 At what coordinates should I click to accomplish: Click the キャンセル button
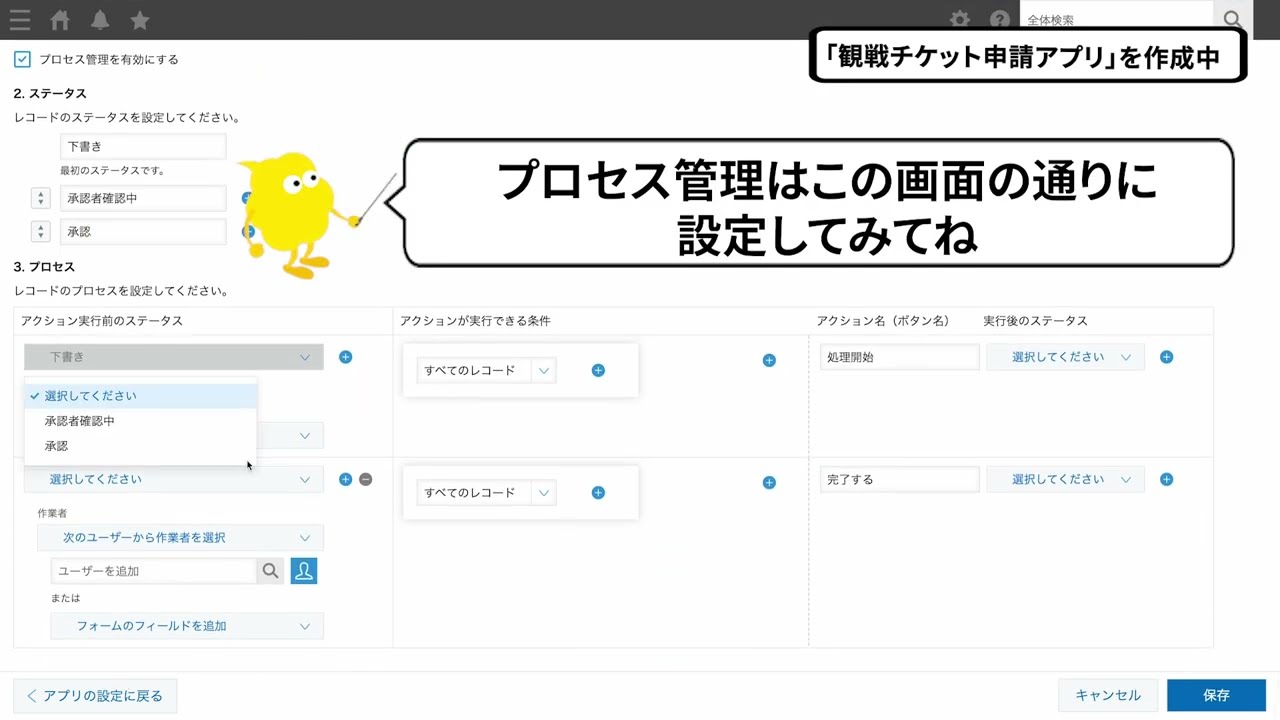pyautogui.click(x=1108, y=696)
